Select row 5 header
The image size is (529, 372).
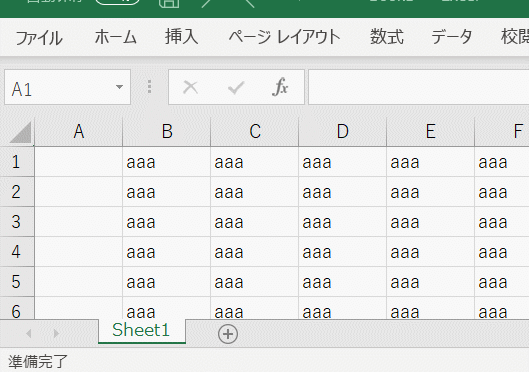pyautogui.click(x=17, y=282)
